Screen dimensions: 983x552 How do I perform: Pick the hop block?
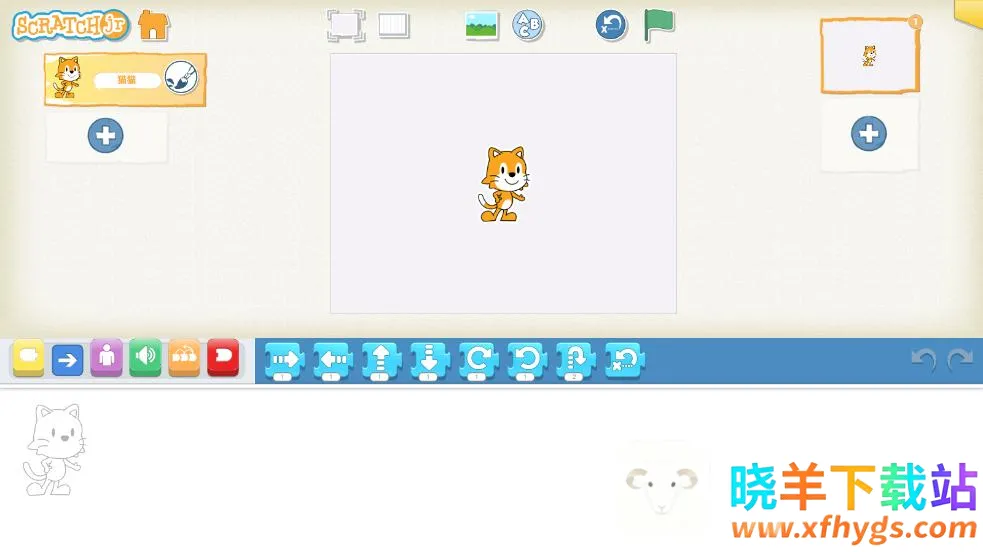point(575,360)
